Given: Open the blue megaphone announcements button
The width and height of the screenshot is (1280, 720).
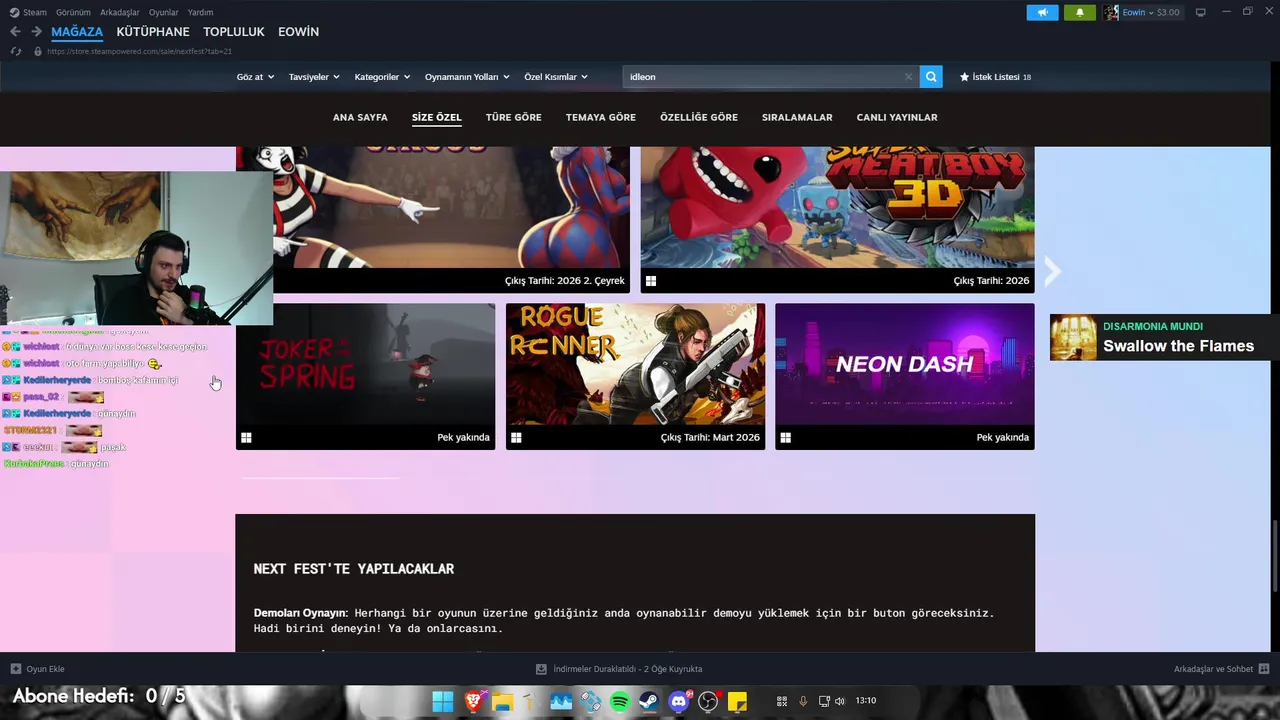Looking at the screenshot, I should tap(1042, 12).
